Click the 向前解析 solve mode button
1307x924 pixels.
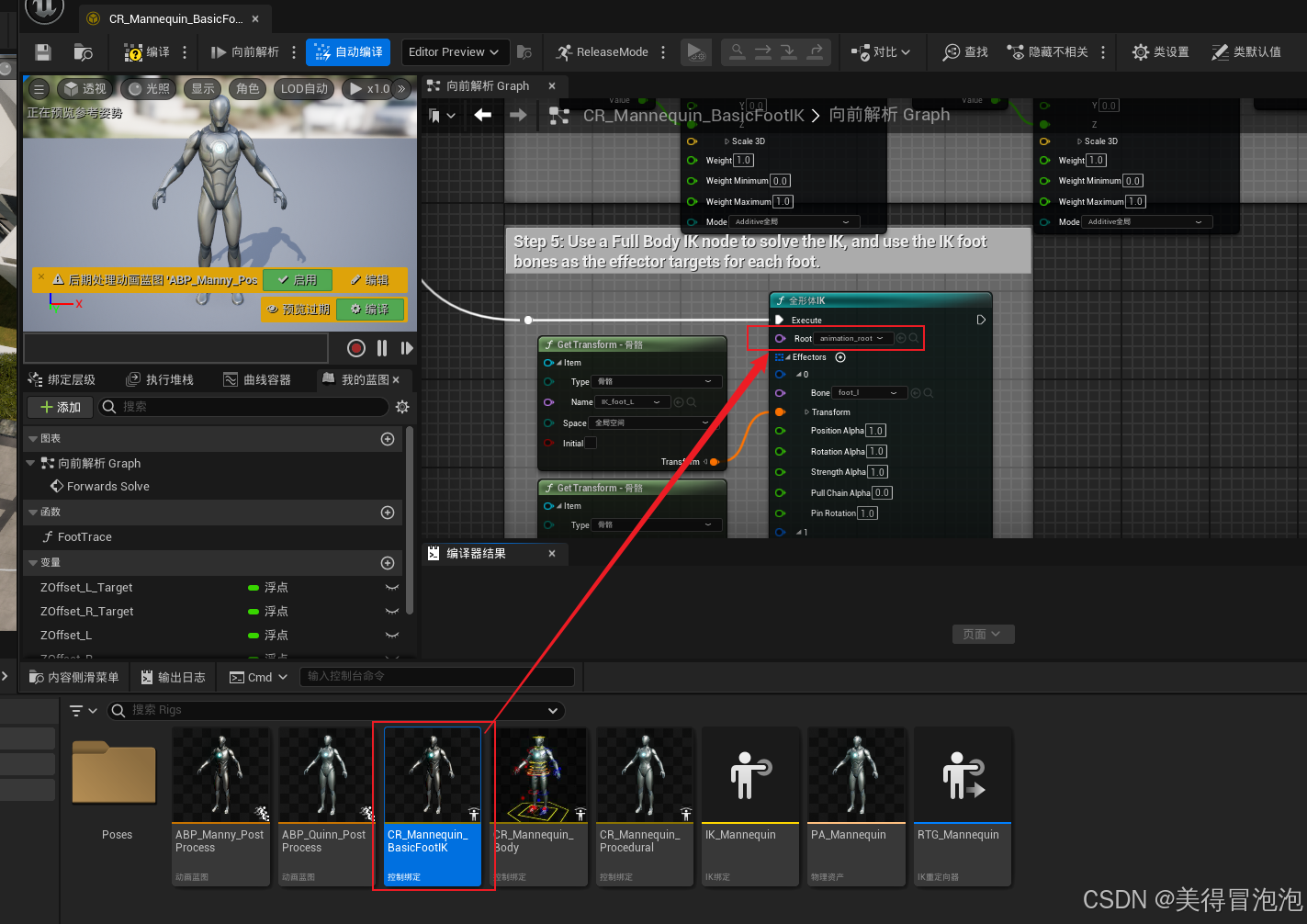click(245, 52)
